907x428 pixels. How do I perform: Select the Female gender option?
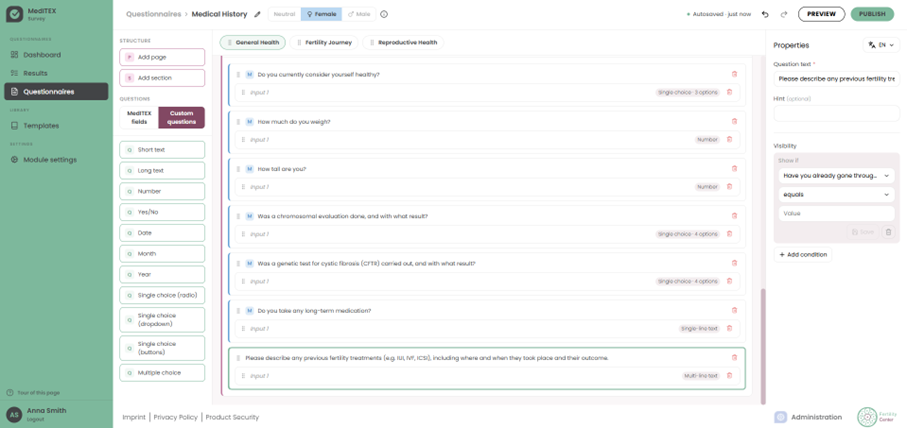point(321,14)
